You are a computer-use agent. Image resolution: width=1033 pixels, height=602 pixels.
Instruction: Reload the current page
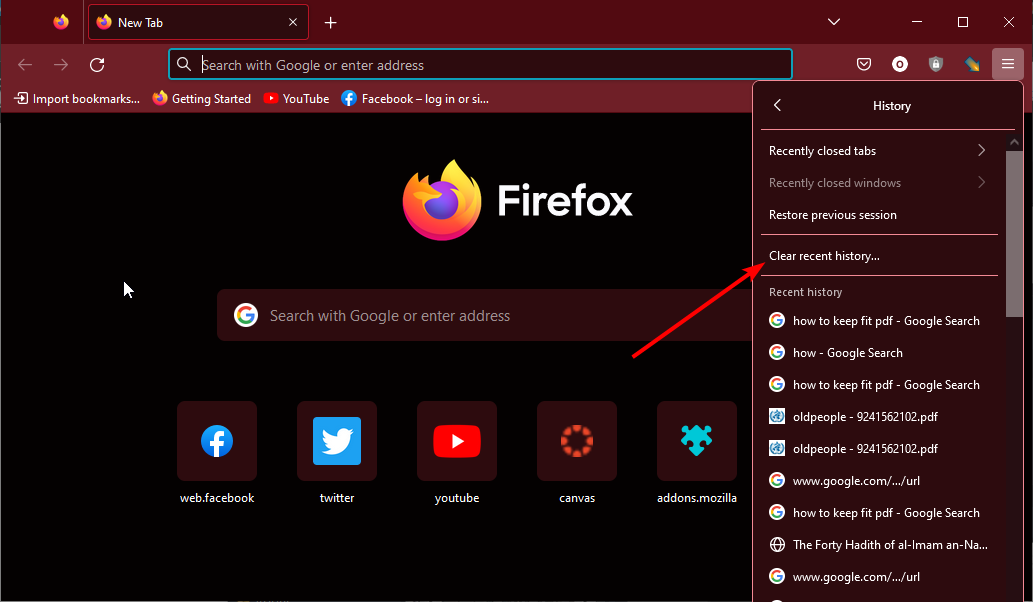[x=97, y=65]
